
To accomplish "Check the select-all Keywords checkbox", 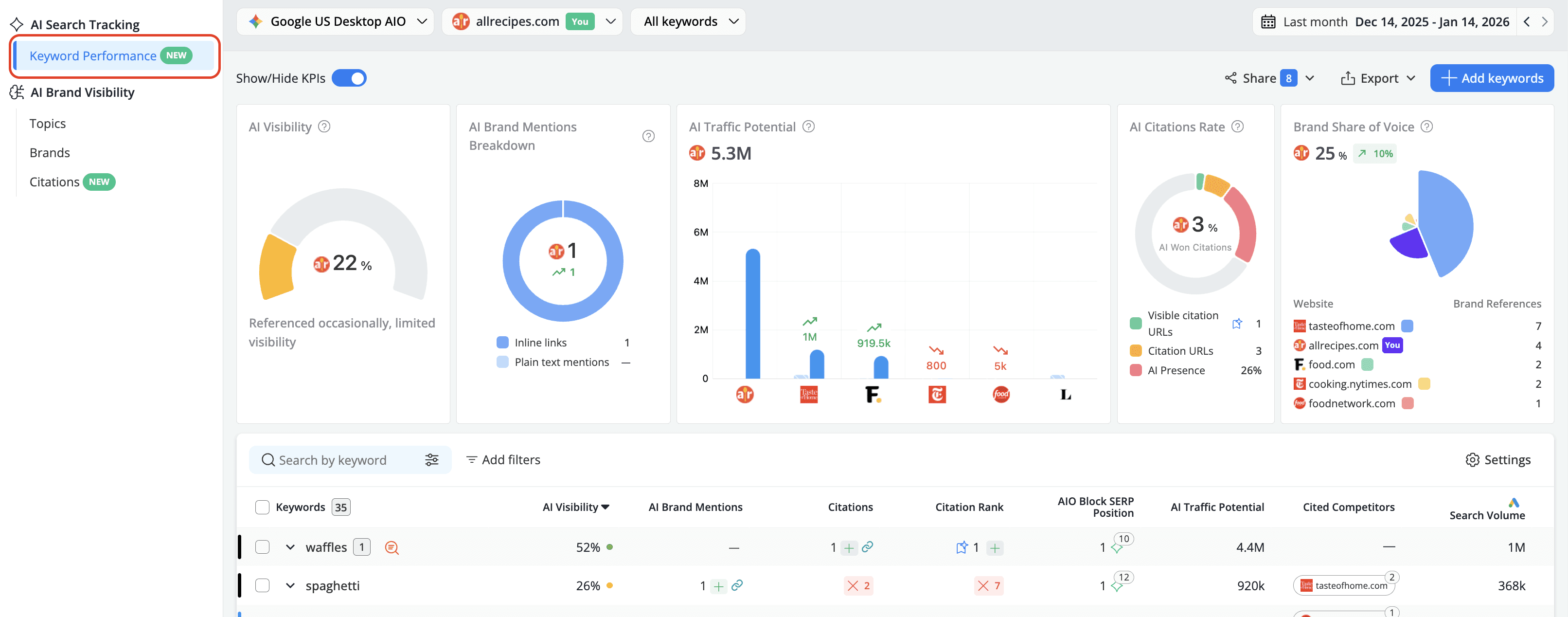I will (x=262, y=507).
